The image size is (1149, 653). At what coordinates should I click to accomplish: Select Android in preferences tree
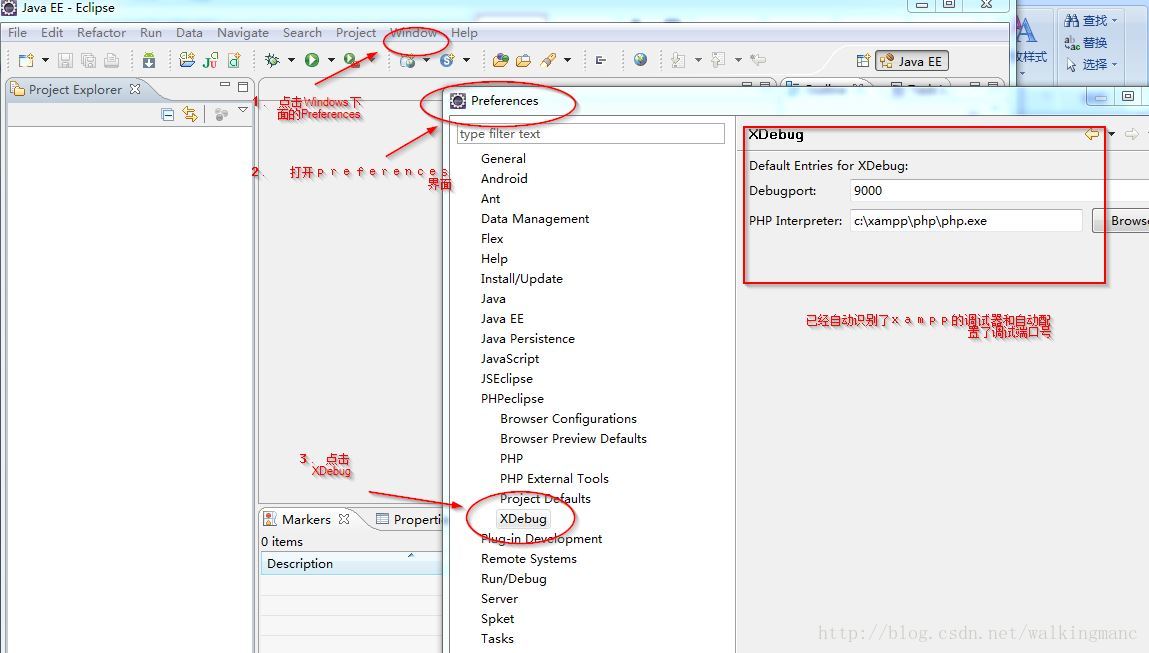(504, 179)
